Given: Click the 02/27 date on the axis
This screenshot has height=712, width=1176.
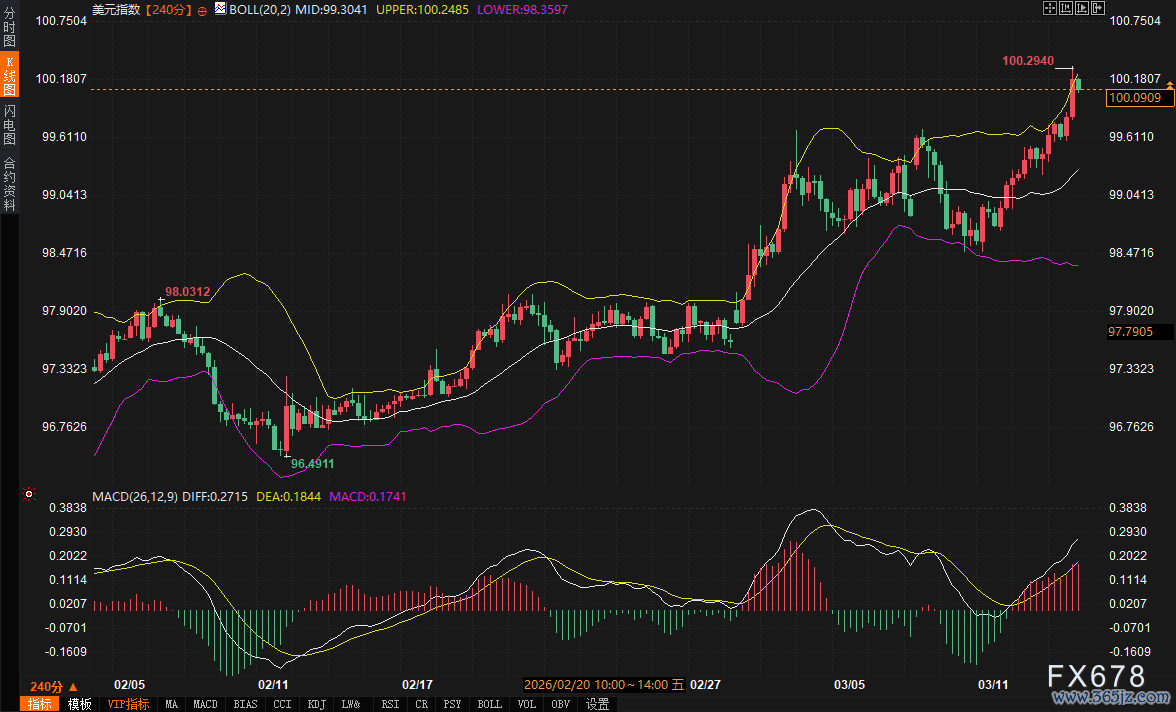Looking at the screenshot, I should pyautogui.click(x=705, y=685).
